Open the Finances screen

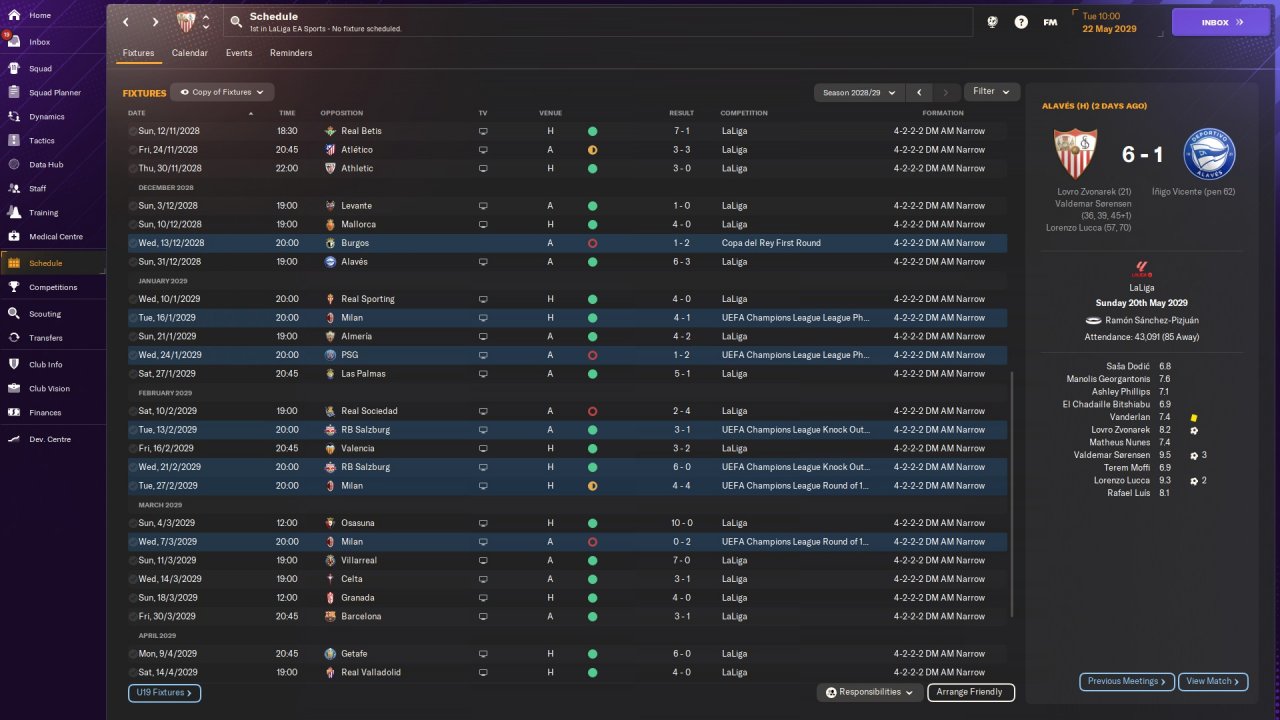tap(45, 412)
